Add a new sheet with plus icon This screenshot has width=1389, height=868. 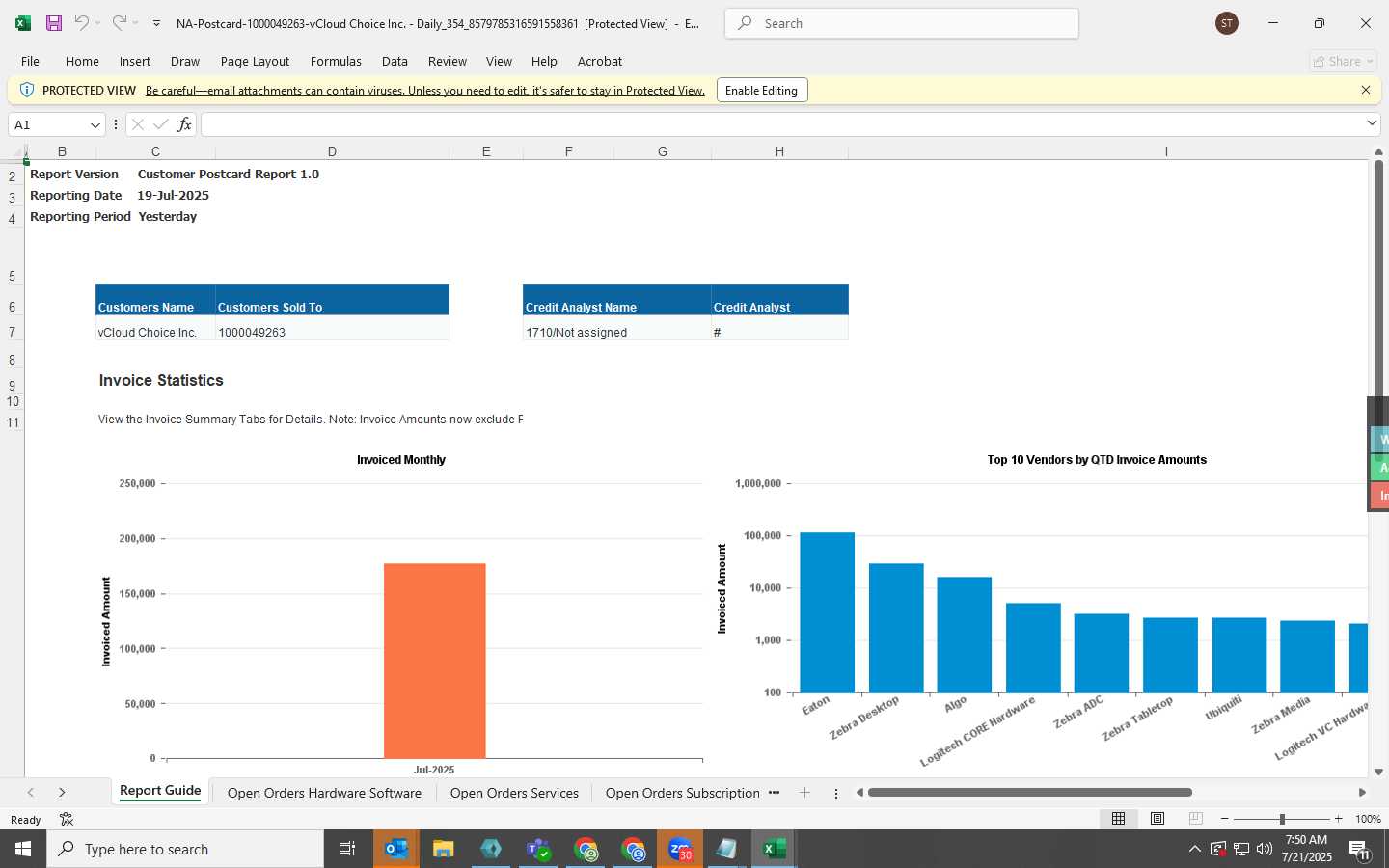[804, 793]
